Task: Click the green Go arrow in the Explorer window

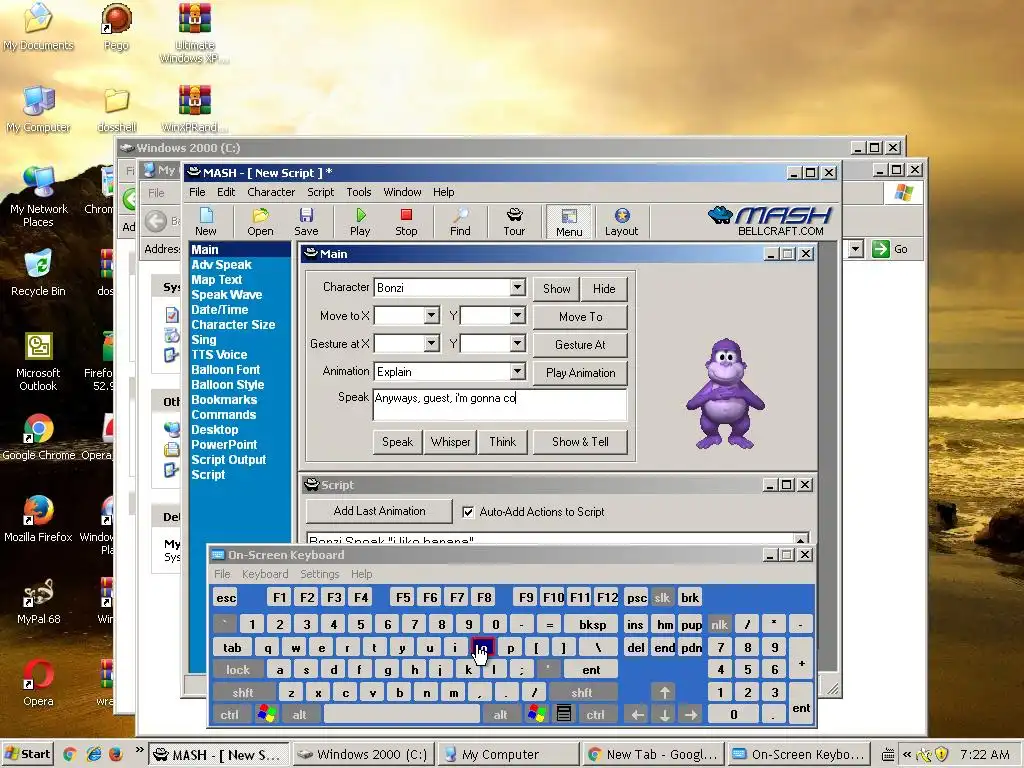Action: [x=881, y=249]
